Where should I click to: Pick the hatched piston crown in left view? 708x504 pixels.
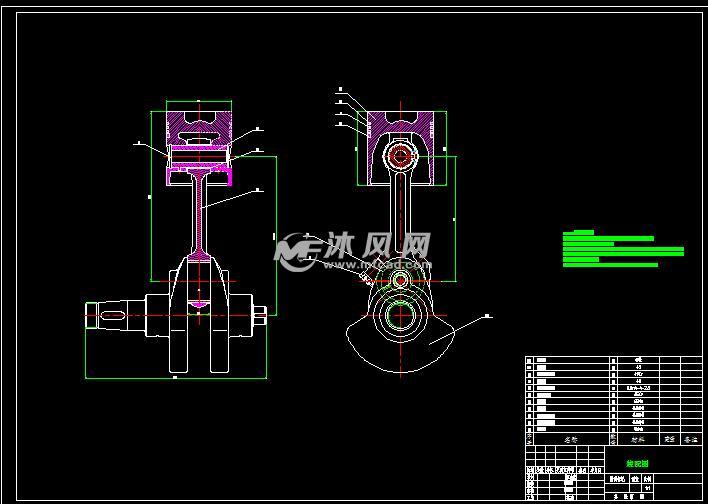click(x=199, y=126)
